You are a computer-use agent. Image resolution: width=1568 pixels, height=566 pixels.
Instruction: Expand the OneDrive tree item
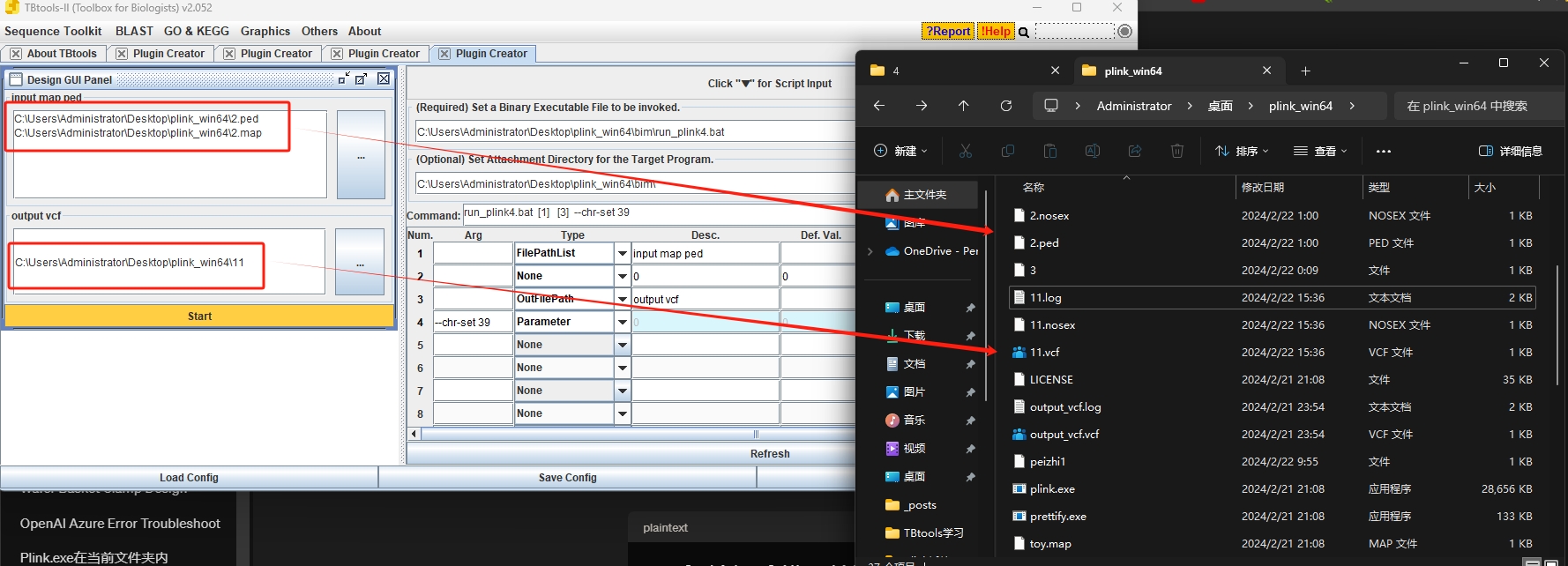tap(870, 251)
